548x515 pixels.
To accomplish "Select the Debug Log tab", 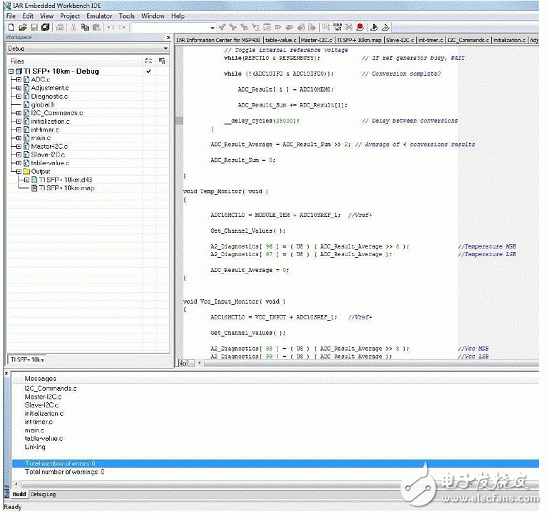I will pos(43,494).
